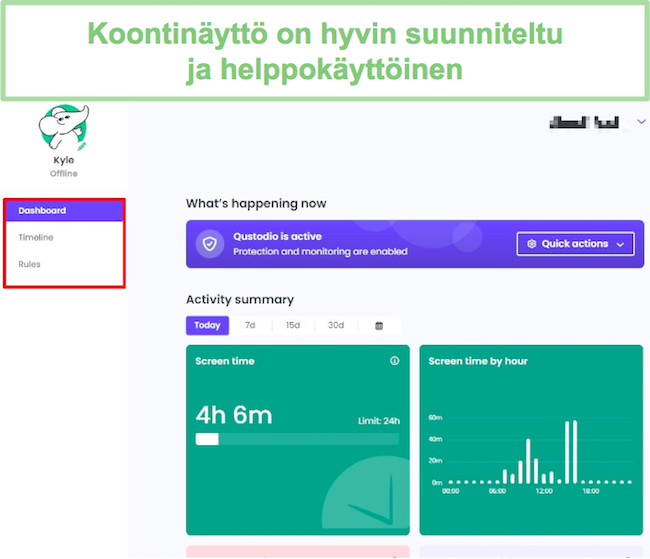
Task: Click Kyle's elephant avatar picture
Action: click(x=64, y=127)
